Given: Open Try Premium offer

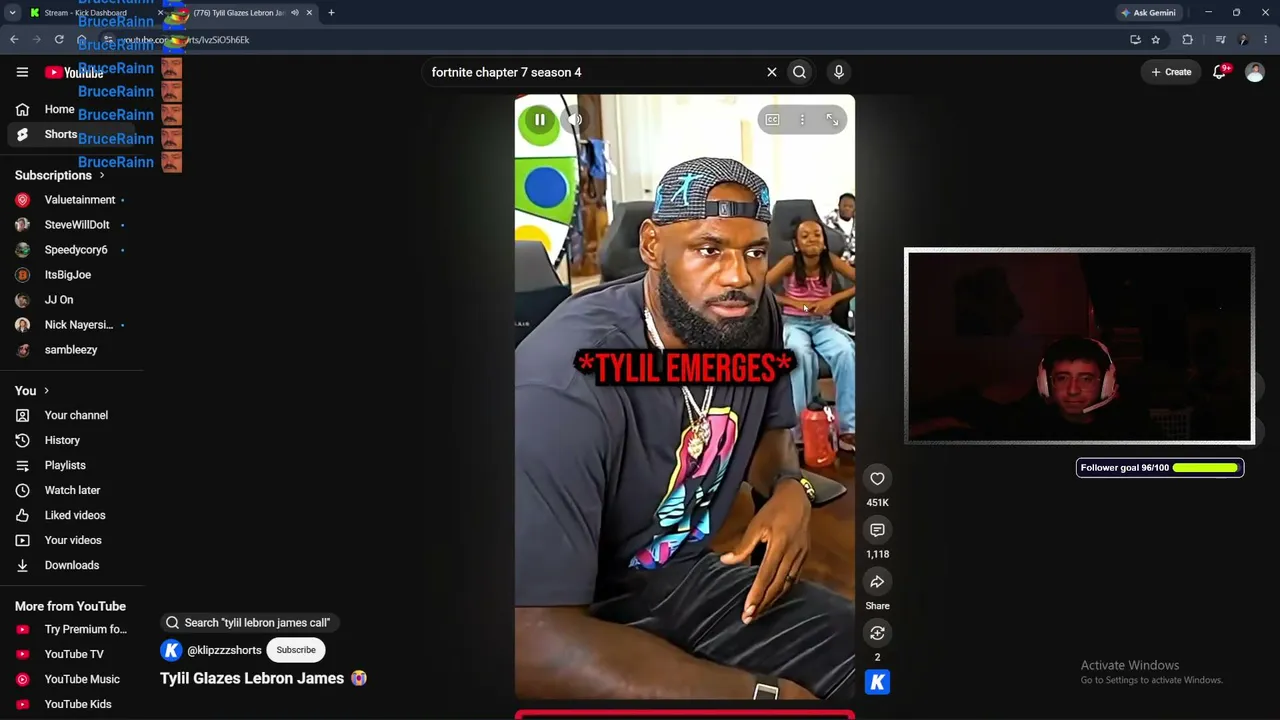Looking at the screenshot, I should (x=72, y=629).
